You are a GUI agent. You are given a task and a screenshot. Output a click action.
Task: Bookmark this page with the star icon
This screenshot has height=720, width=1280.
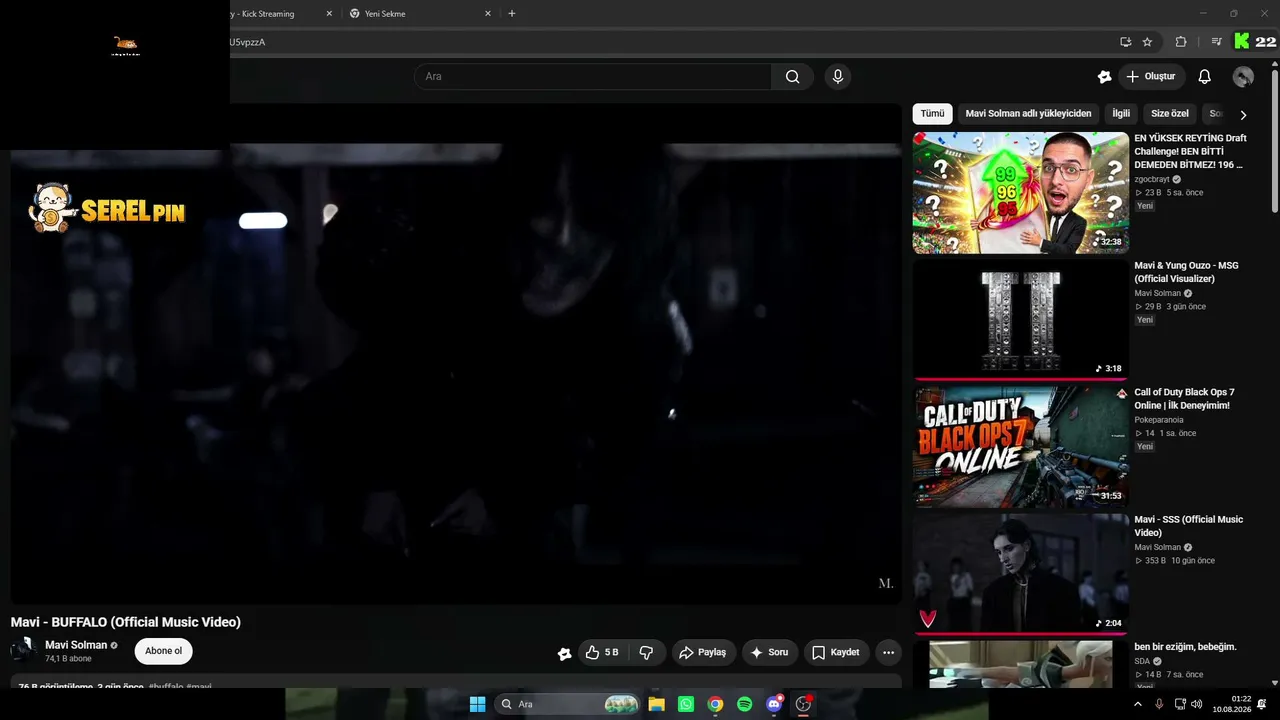point(1147,42)
